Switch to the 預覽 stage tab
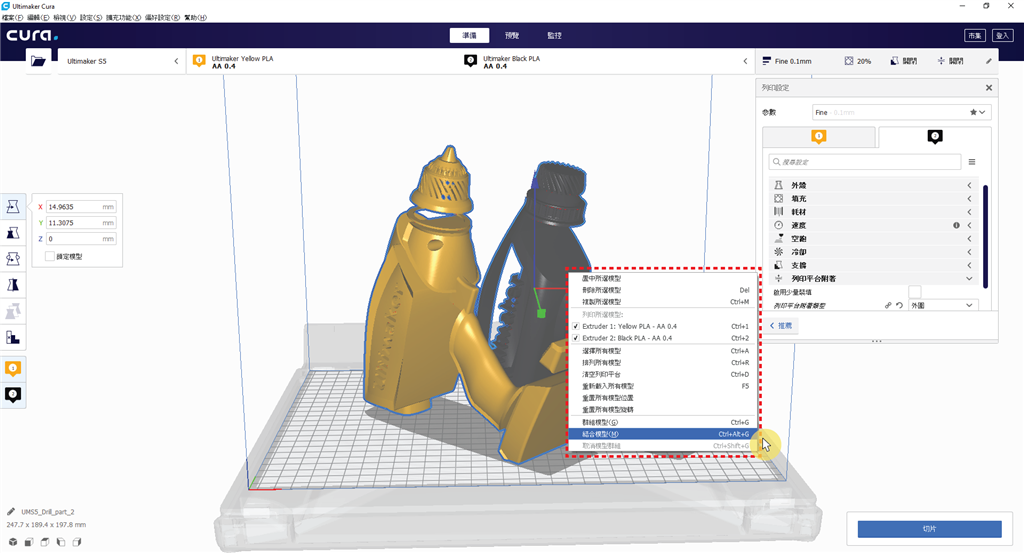The width and height of the screenshot is (1024, 553). tap(512, 35)
